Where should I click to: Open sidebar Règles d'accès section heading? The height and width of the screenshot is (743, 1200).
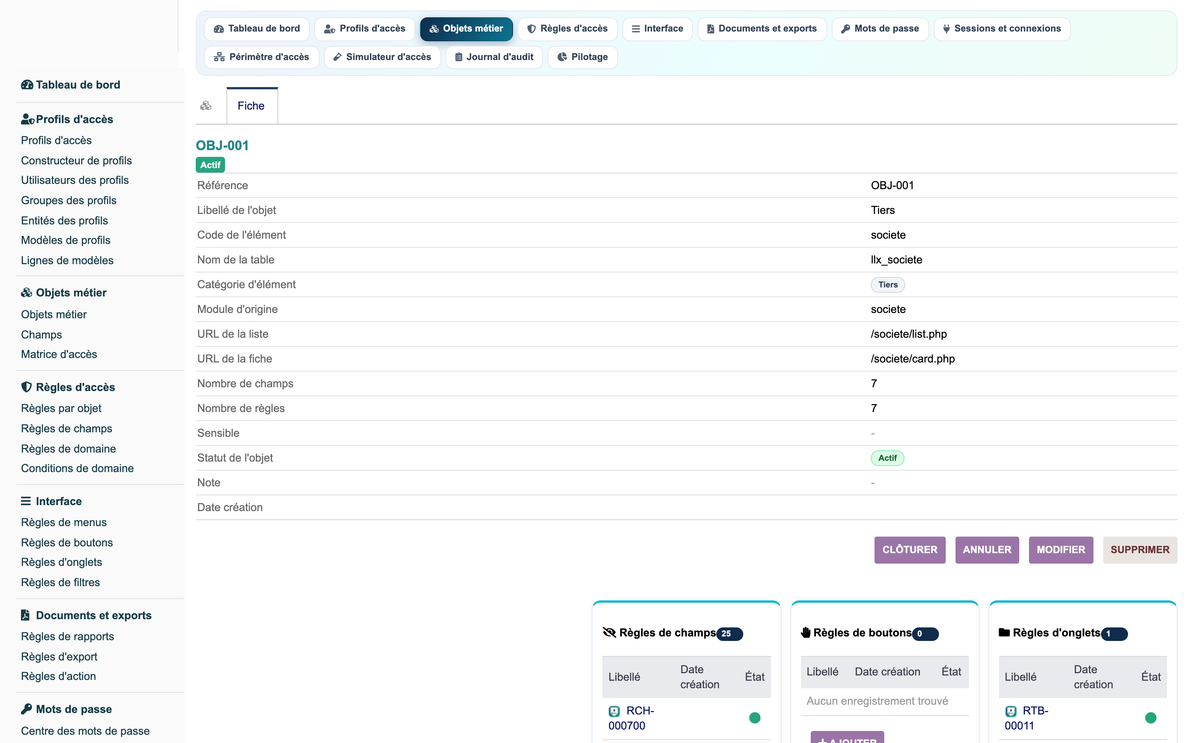(x=68, y=387)
